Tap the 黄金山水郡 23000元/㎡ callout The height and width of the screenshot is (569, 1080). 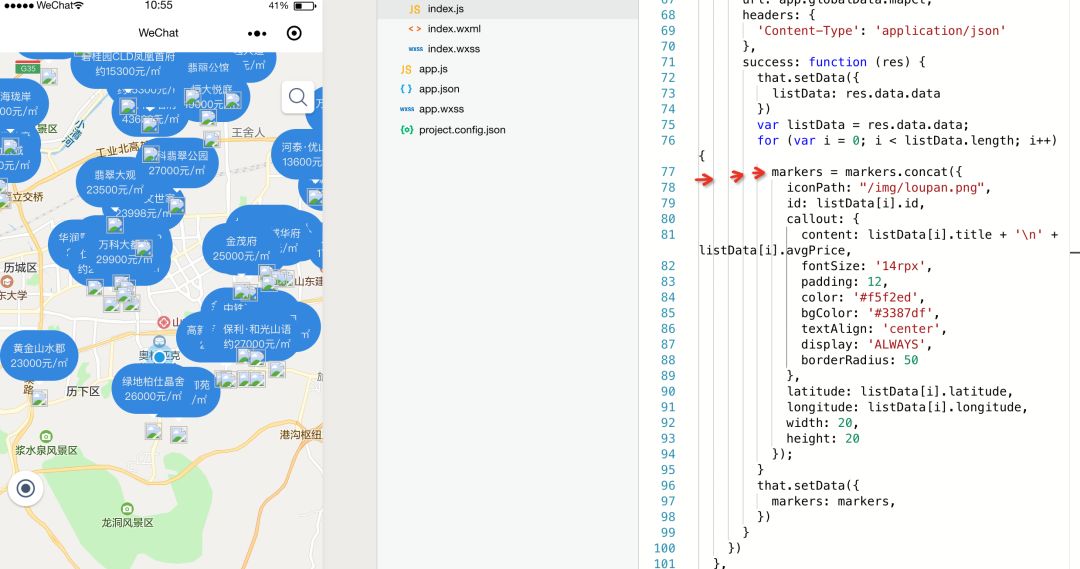pos(39,355)
